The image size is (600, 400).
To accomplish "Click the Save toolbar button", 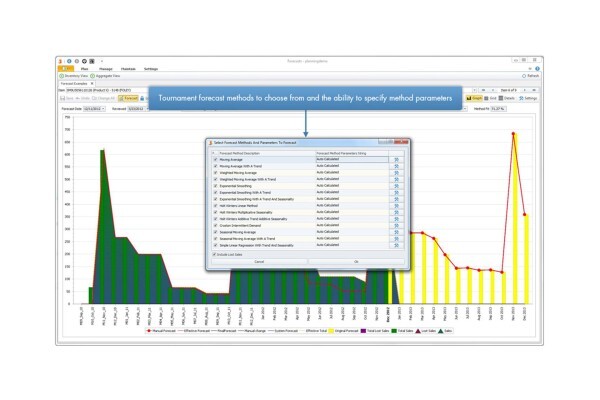I will point(67,98).
